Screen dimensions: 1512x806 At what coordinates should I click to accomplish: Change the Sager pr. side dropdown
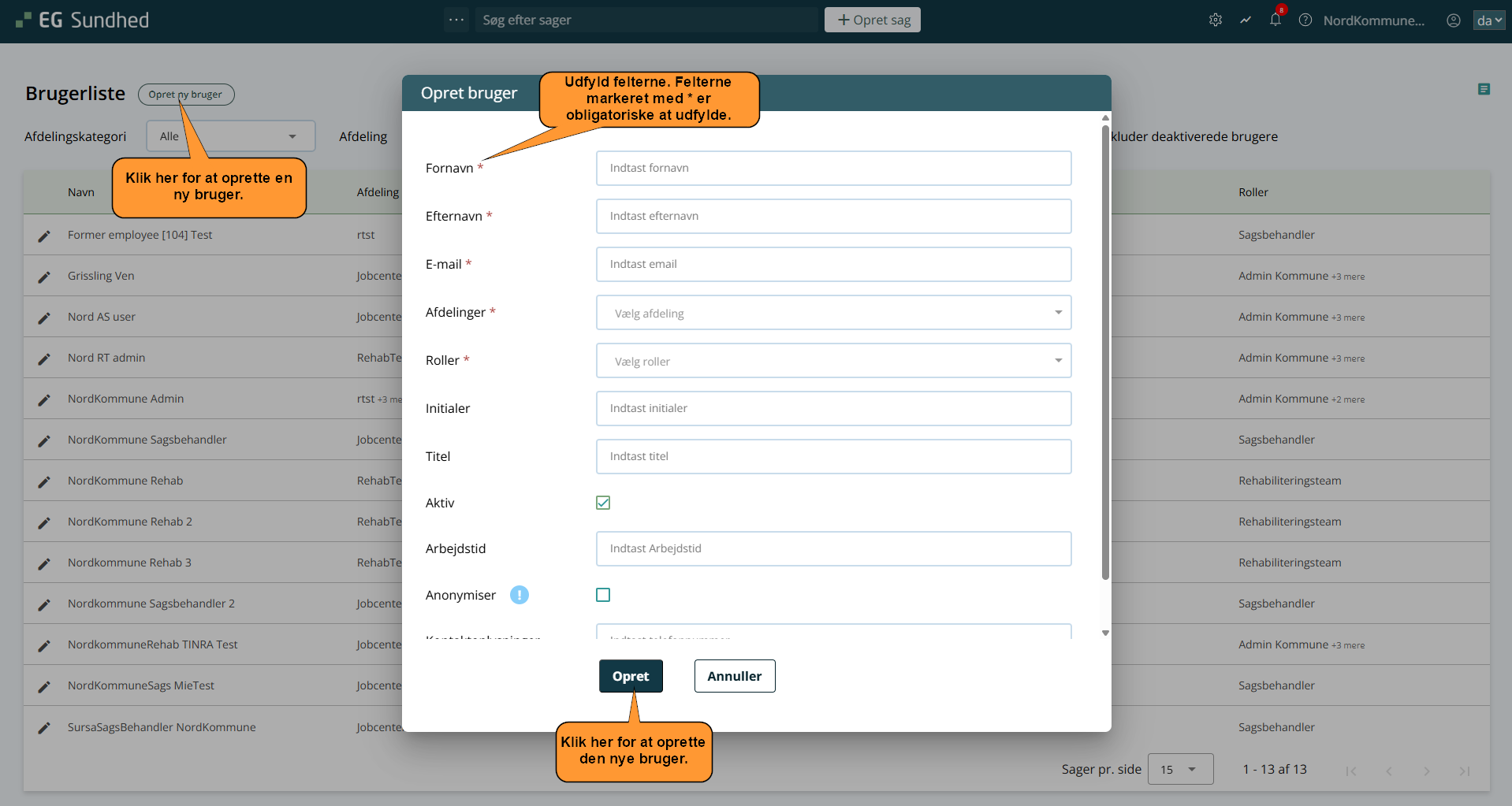[1179, 769]
